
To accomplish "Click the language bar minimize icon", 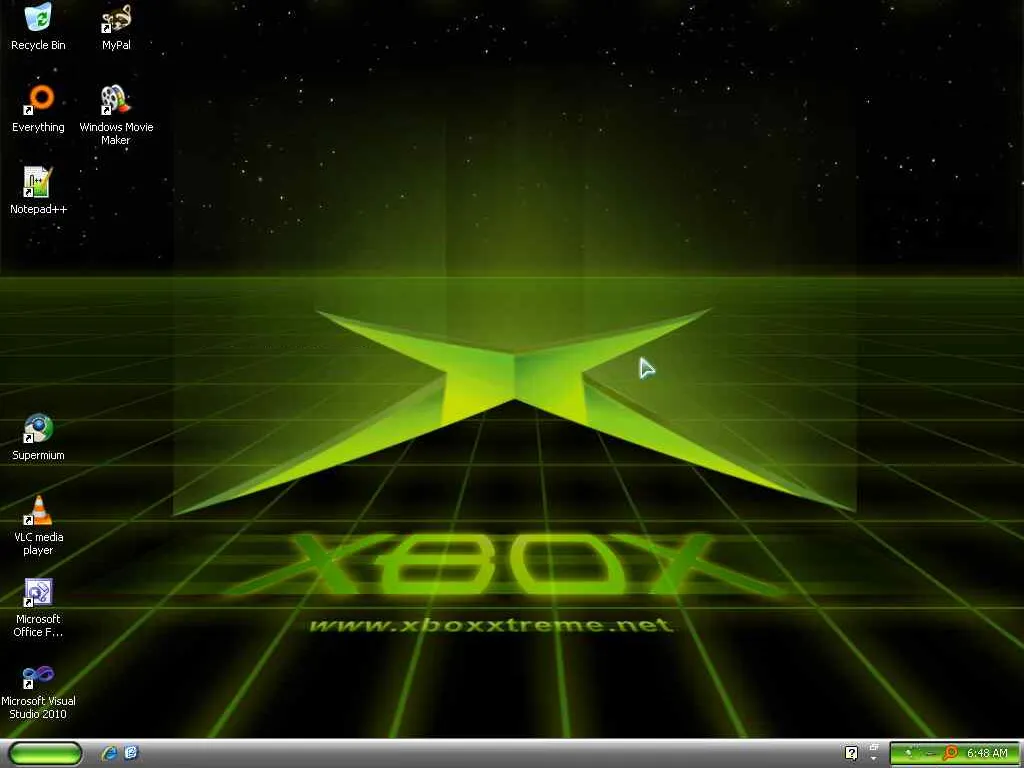I will pos(874,747).
